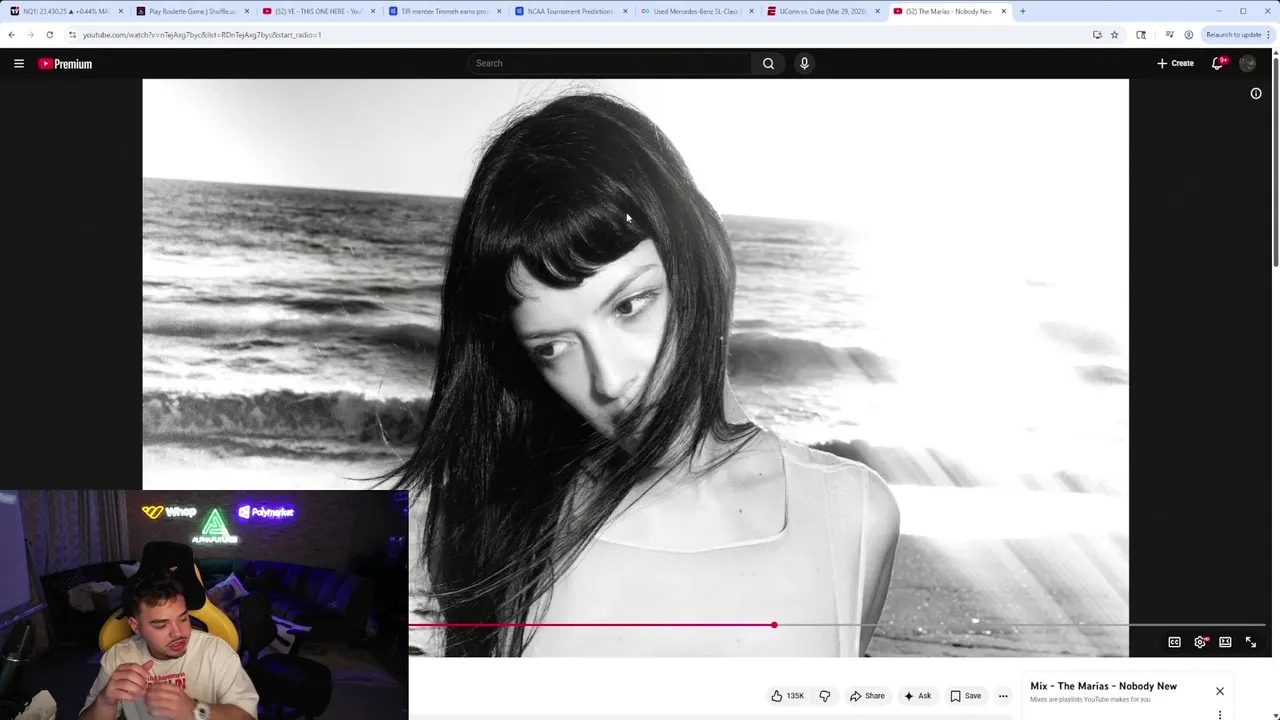Screen dimensions: 1280x720
Task: Close The Marías - Nobody New tab
Action: point(1003,11)
